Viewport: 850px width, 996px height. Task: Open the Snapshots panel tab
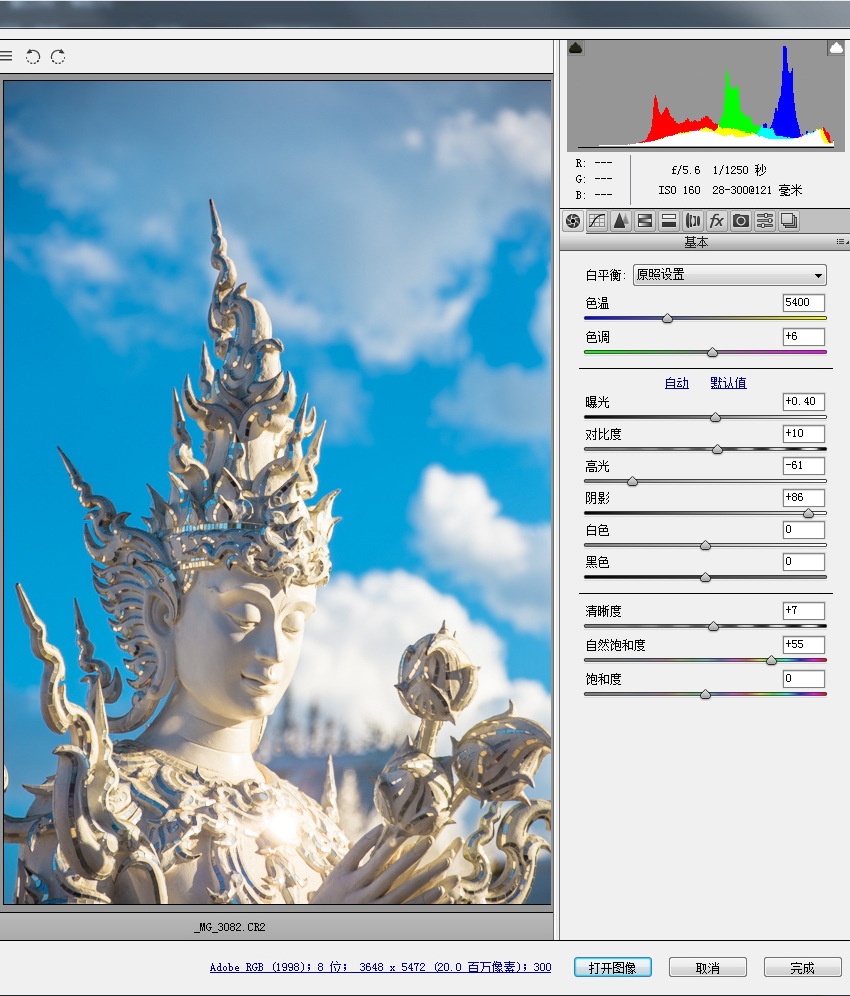click(x=789, y=221)
